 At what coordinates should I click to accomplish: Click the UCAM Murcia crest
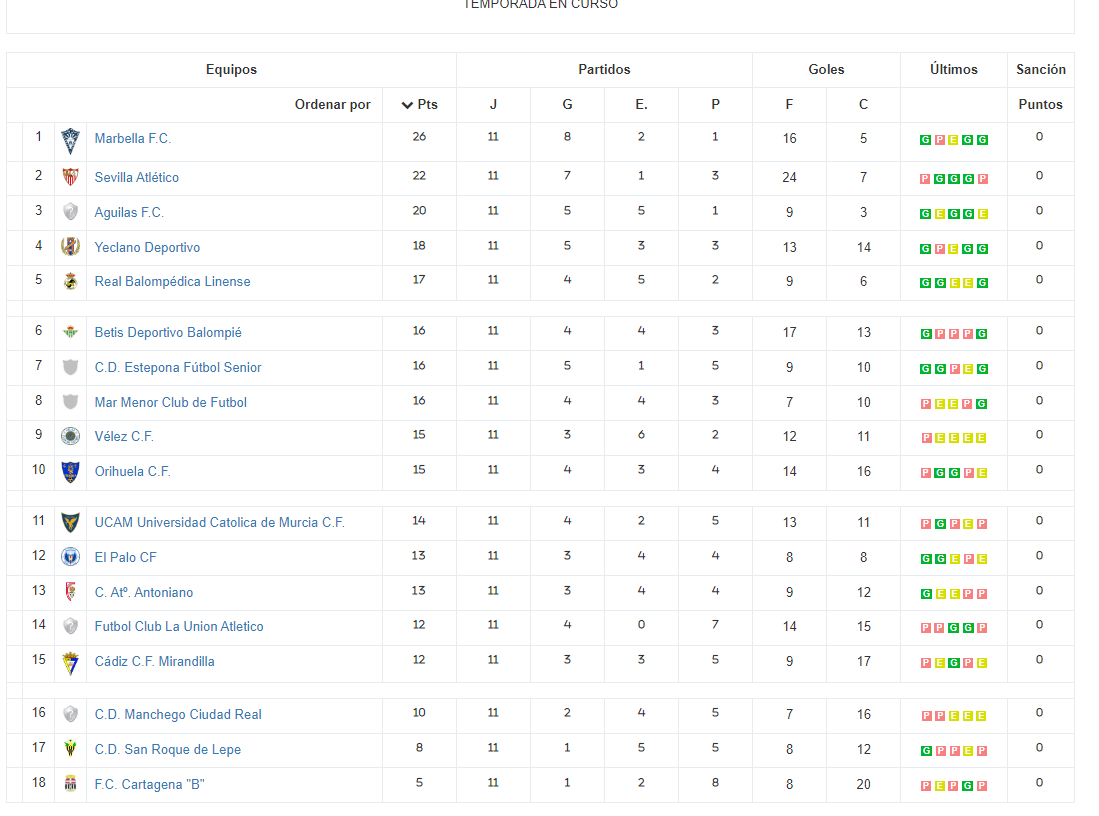coord(70,522)
